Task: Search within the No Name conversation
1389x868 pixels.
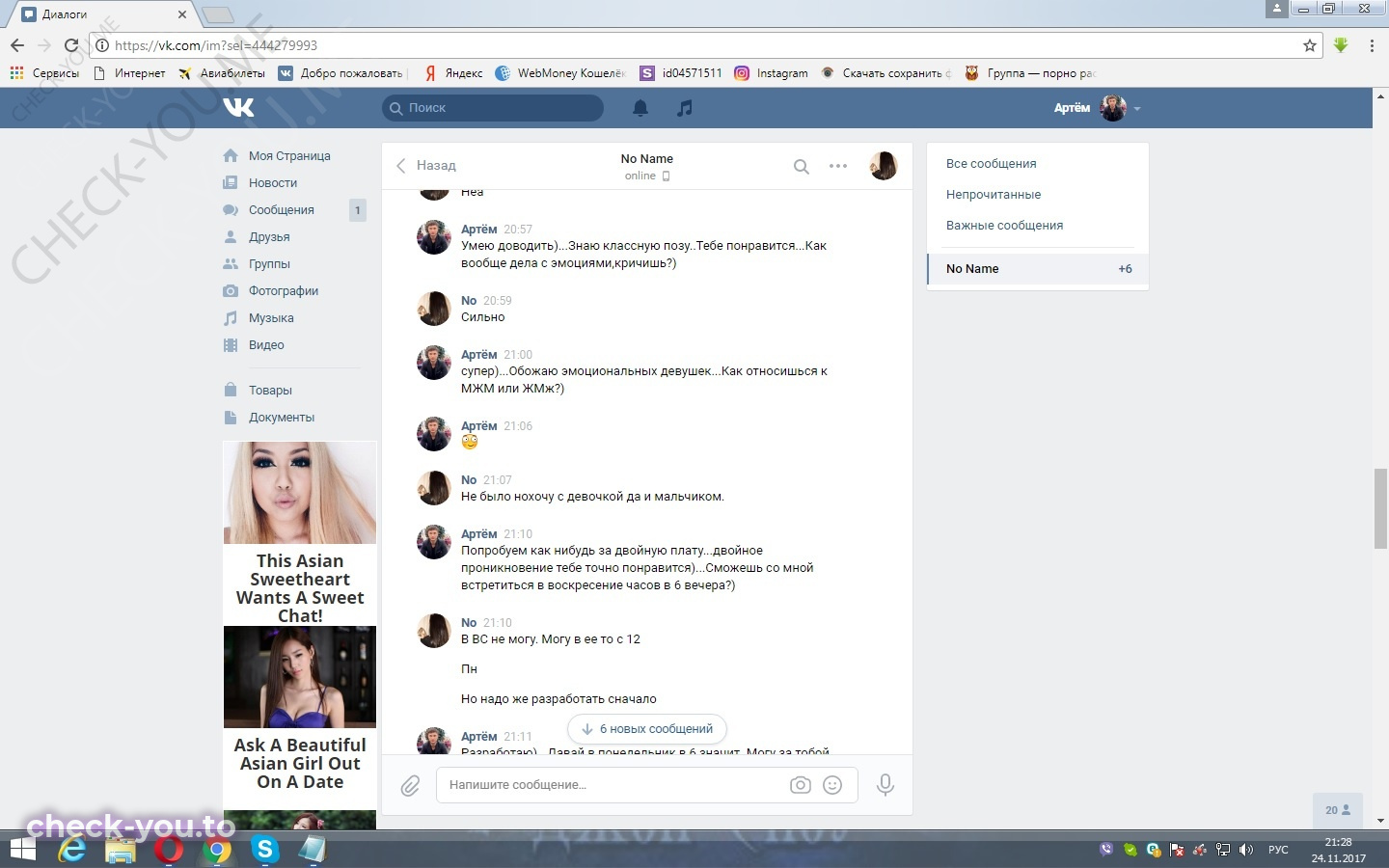Action: pyautogui.click(x=801, y=166)
